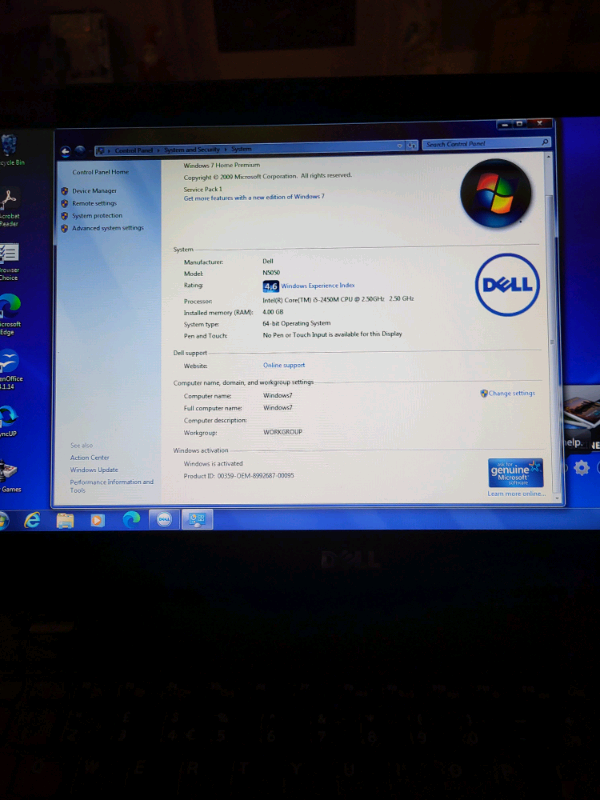Screen dimensions: 600x800
Task: Open Action Center link
Action: [89, 458]
